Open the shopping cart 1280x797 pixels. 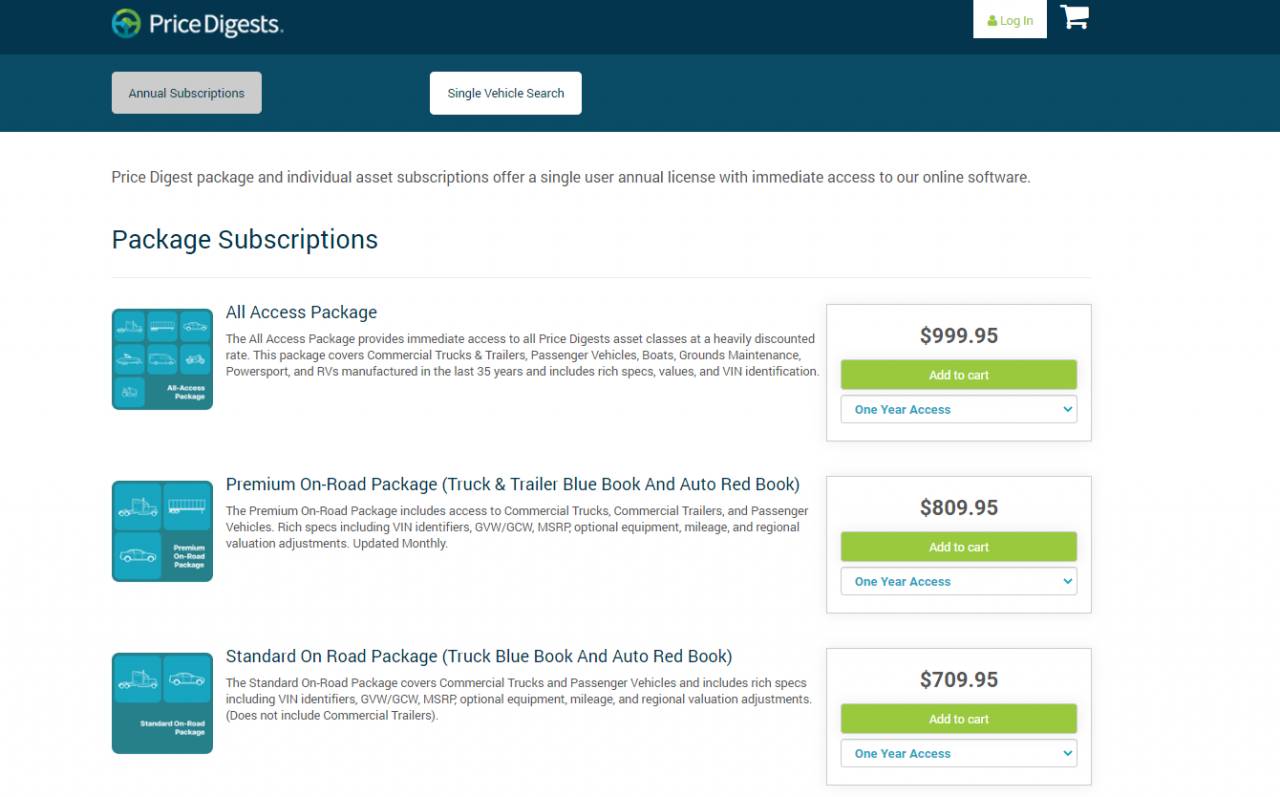point(1074,17)
